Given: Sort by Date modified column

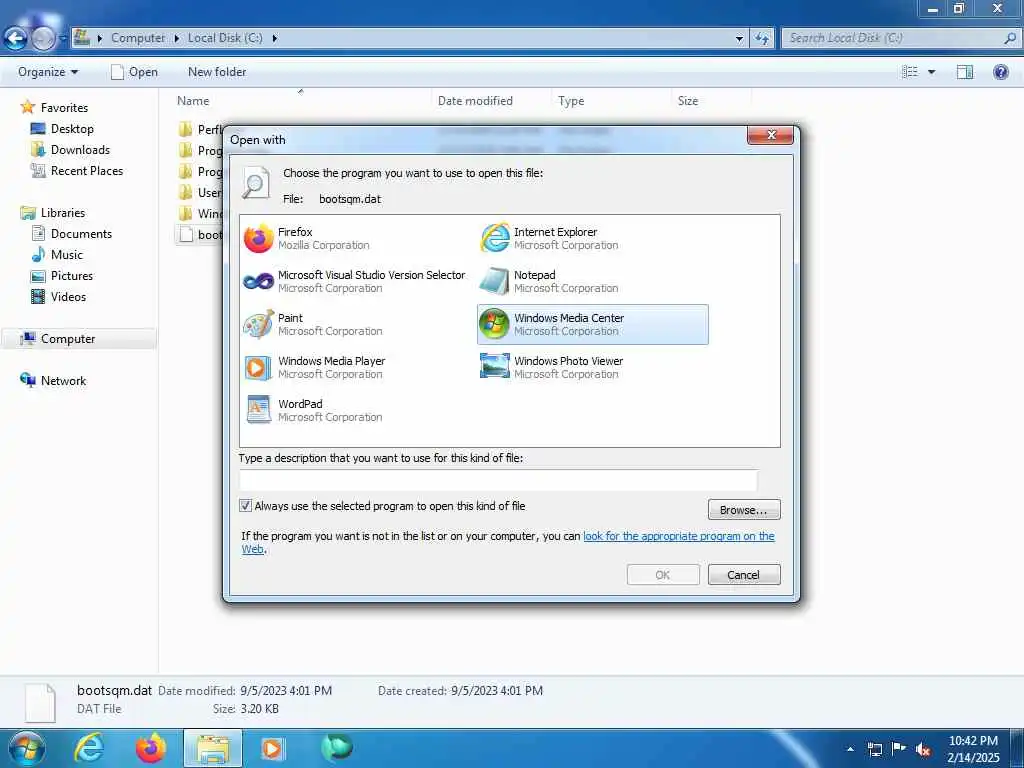Looking at the screenshot, I should [475, 101].
